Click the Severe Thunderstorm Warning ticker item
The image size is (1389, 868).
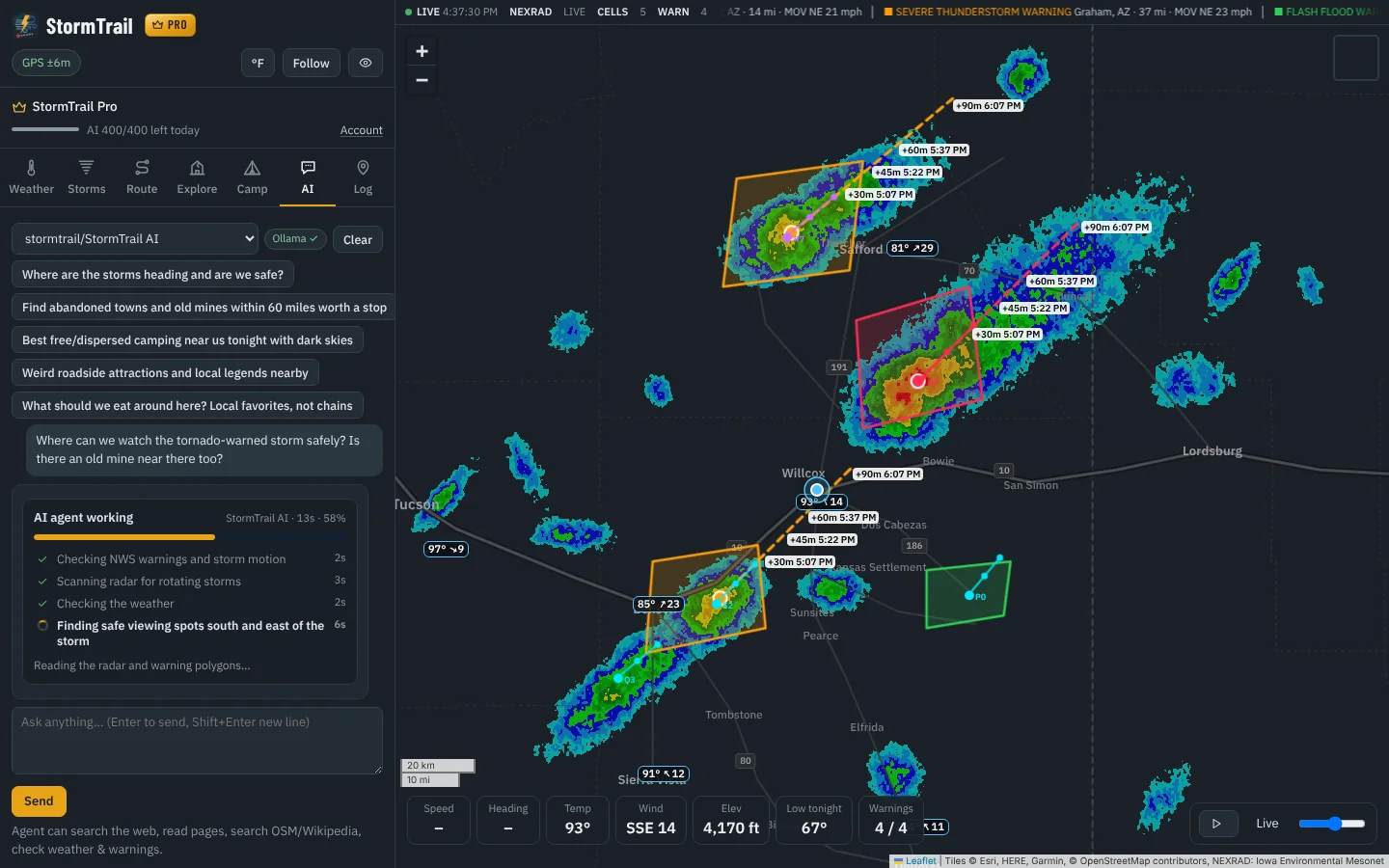tap(1068, 12)
